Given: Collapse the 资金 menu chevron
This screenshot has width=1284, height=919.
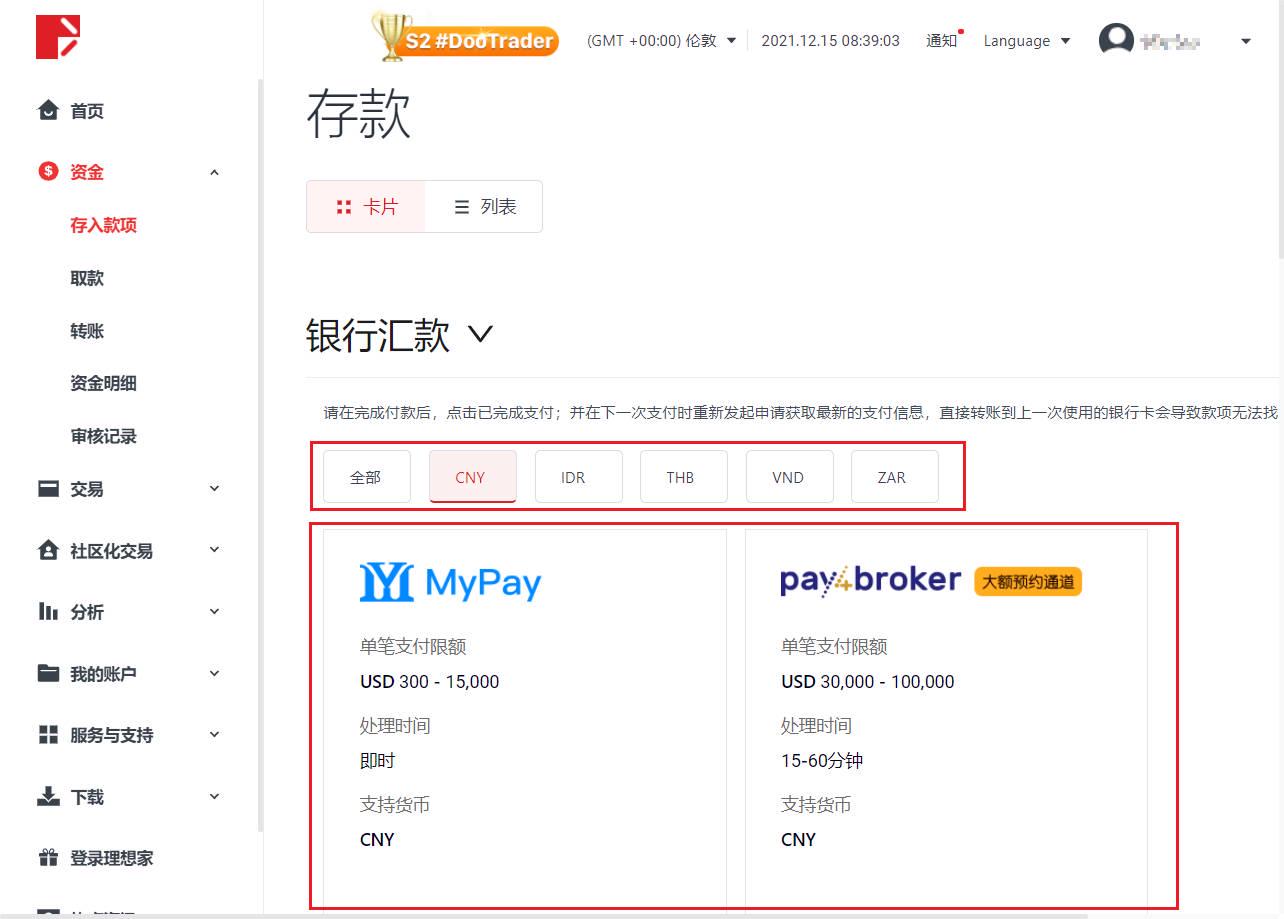Looking at the screenshot, I should [214, 172].
